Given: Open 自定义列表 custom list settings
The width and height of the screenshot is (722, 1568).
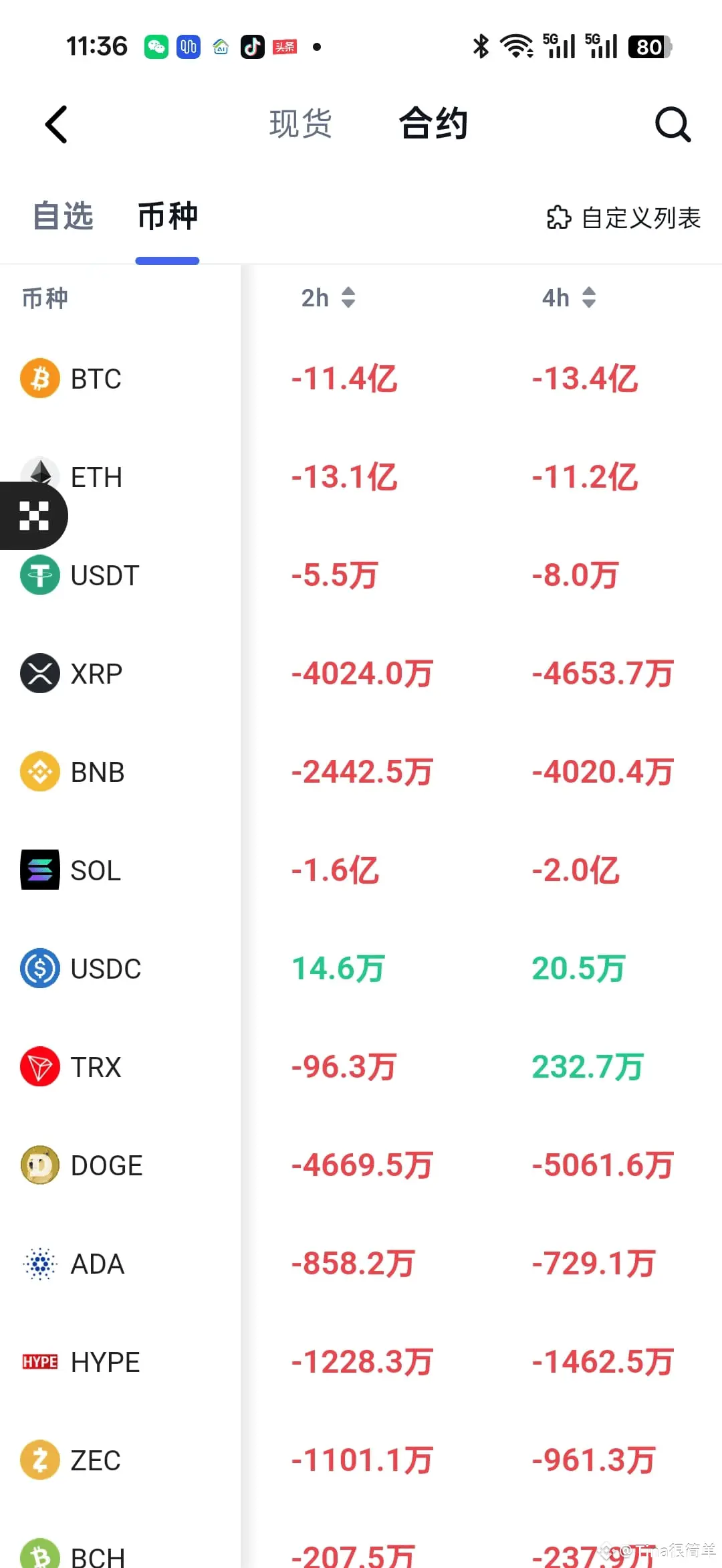Looking at the screenshot, I should (x=624, y=218).
